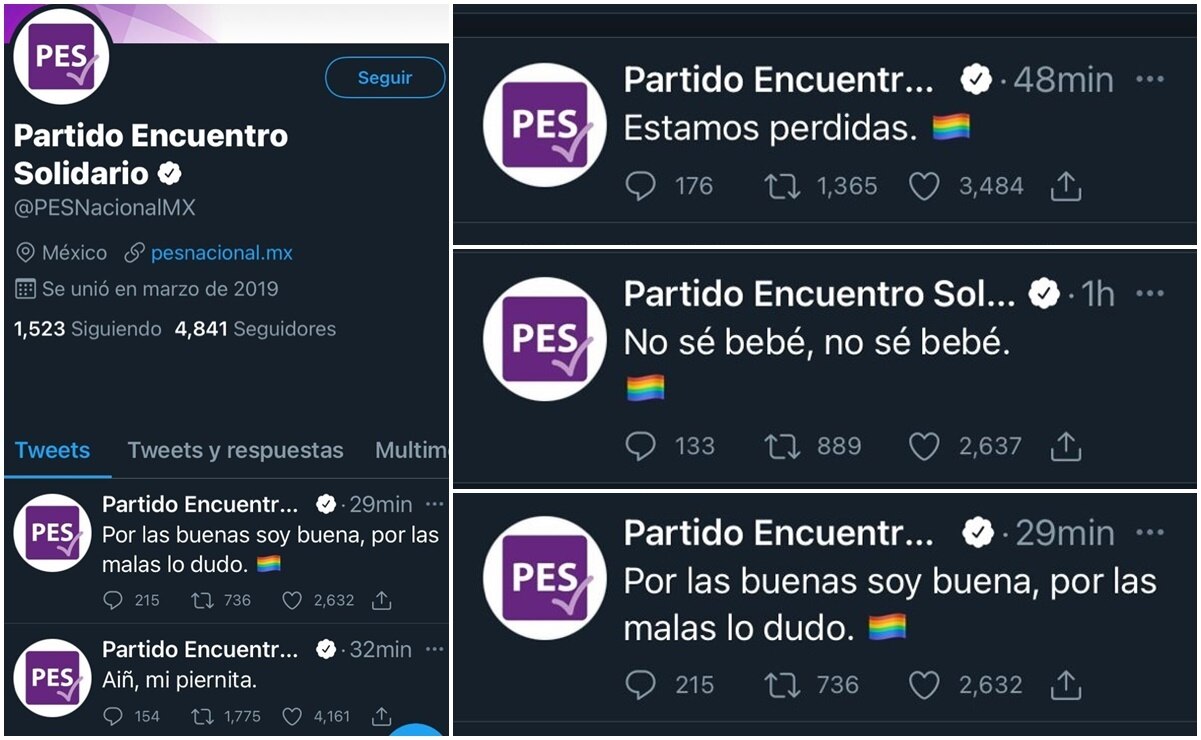Switch to the 'Multim' tab
Viewport: 1201px width, 740px height.
coord(411,451)
